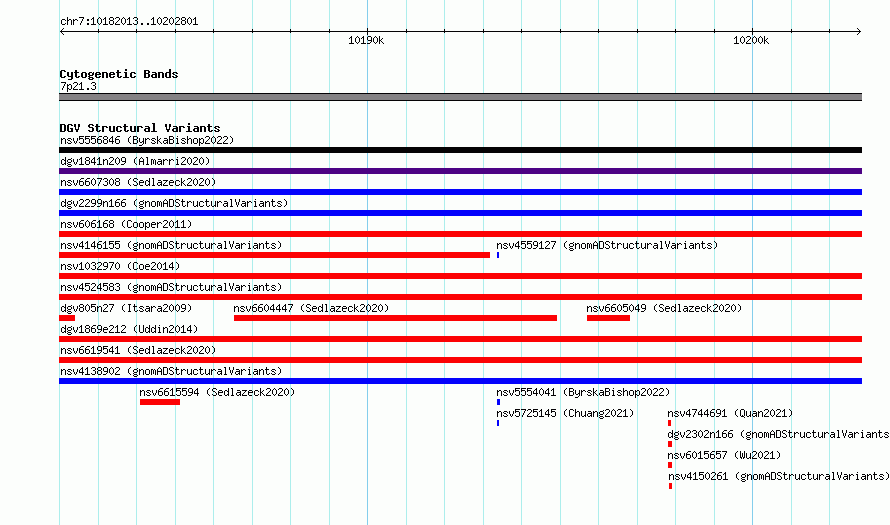The height and width of the screenshot is (525, 890).
Task: Click blue bar under nsv4138902
Action: click(x=460, y=381)
